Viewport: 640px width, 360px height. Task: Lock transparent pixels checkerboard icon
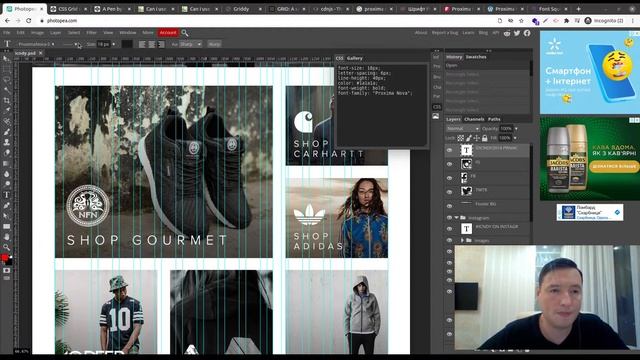click(460, 138)
